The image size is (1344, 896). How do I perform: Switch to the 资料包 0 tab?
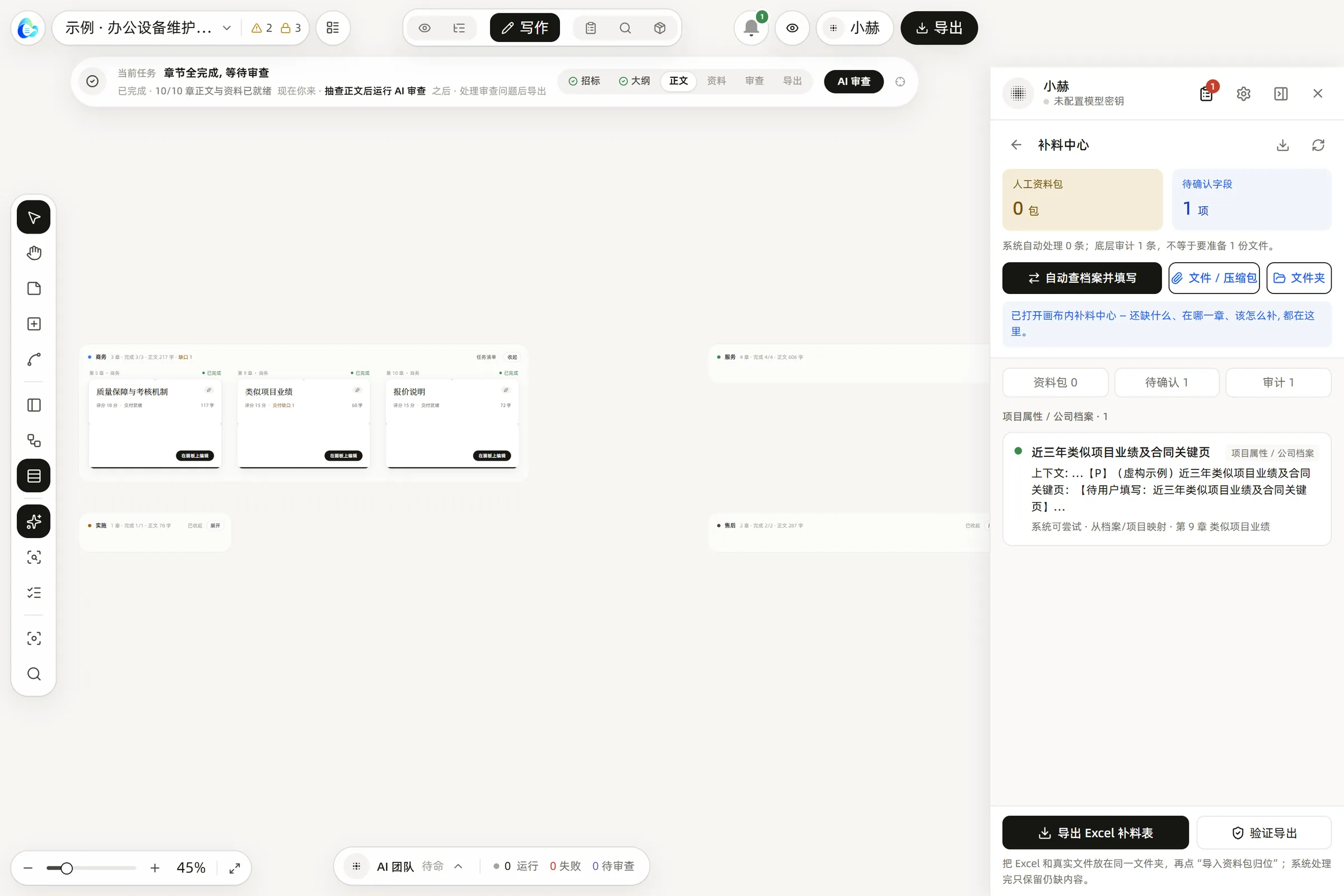pyautogui.click(x=1055, y=382)
